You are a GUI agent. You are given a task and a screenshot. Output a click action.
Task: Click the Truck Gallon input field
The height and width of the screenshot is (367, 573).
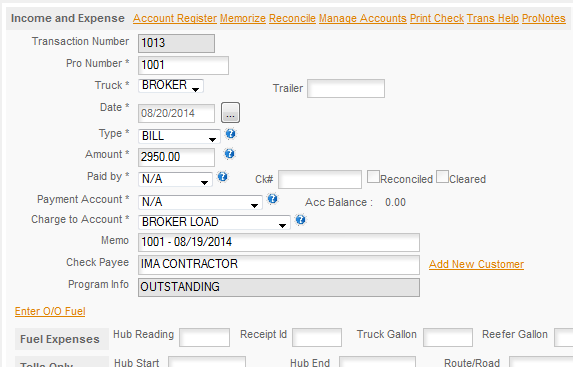click(x=448, y=337)
